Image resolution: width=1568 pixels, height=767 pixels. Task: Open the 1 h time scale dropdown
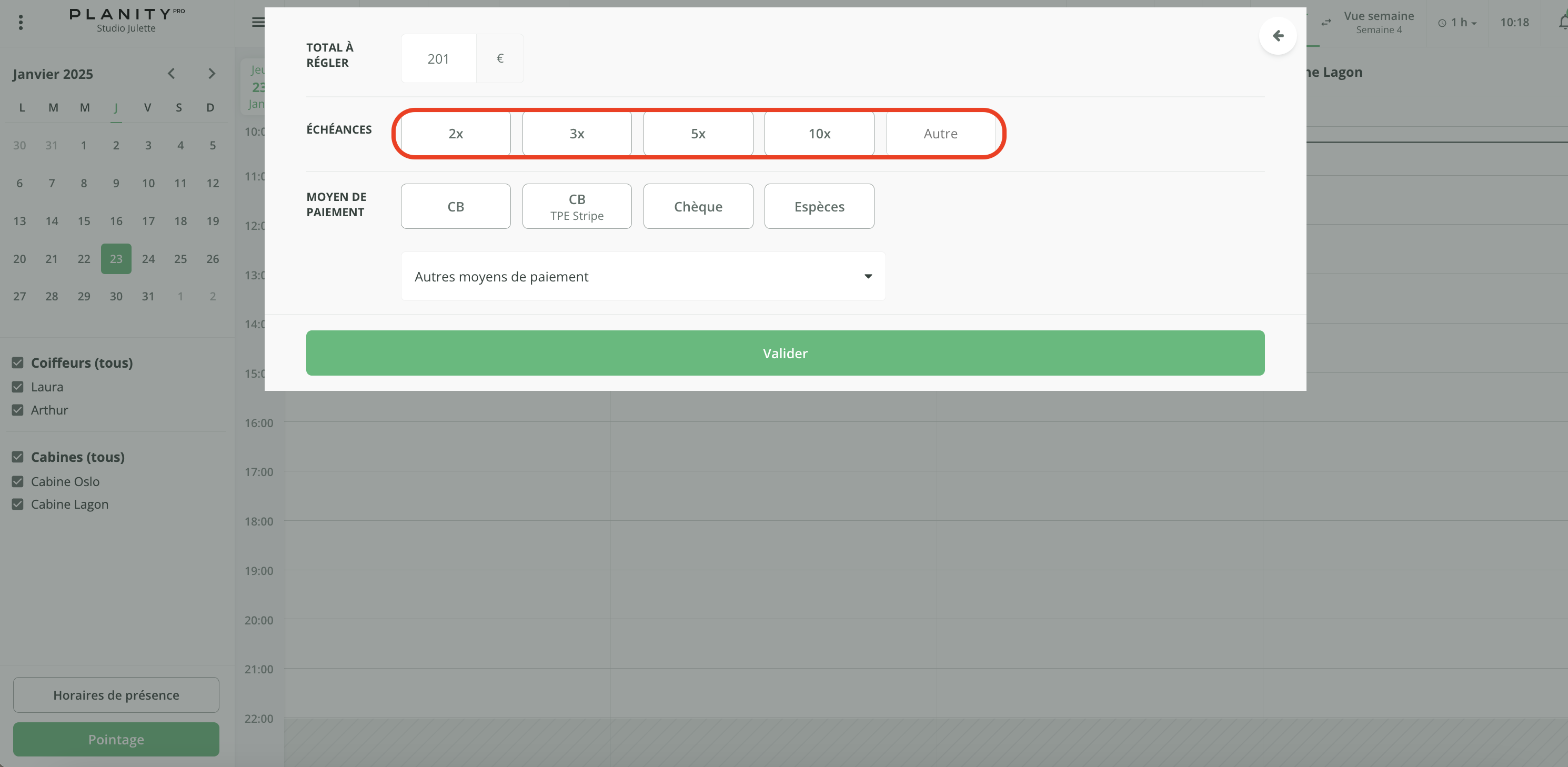[1457, 23]
